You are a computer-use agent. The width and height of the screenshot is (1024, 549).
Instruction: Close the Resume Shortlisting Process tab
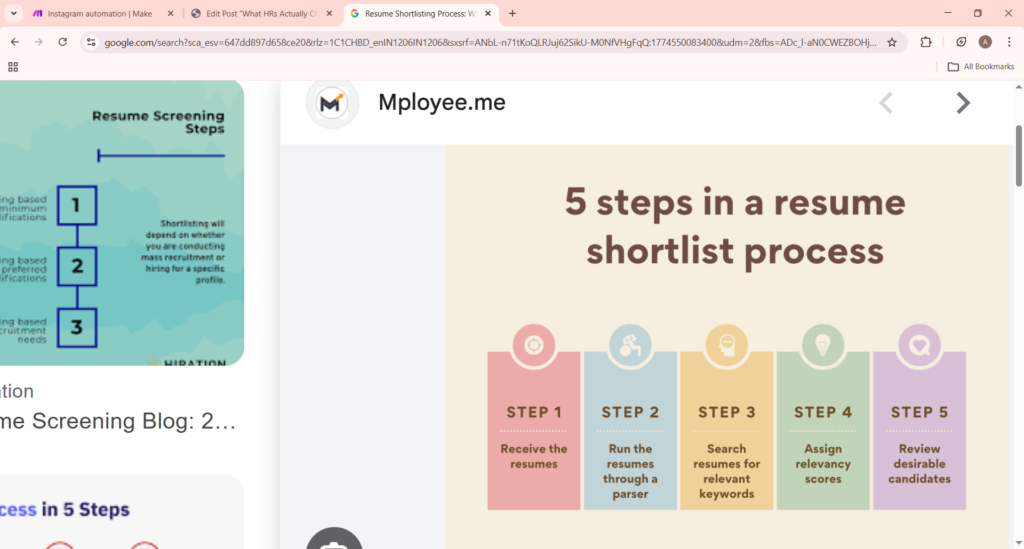point(487,14)
